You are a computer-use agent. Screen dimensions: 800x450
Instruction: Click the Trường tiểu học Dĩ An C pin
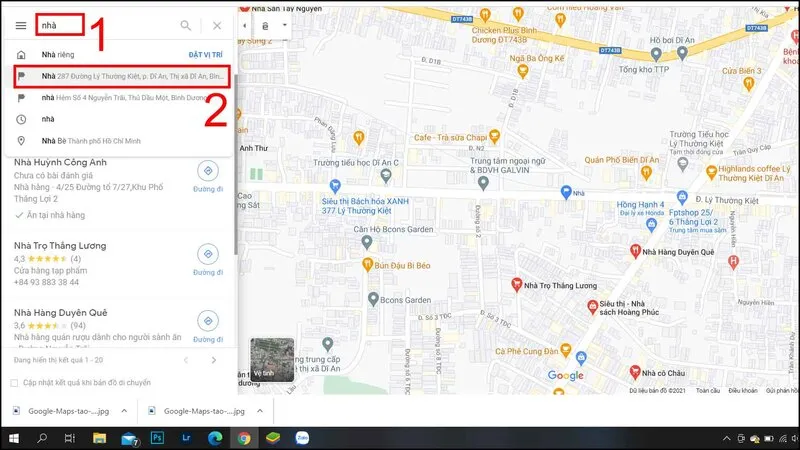coord(386,177)
